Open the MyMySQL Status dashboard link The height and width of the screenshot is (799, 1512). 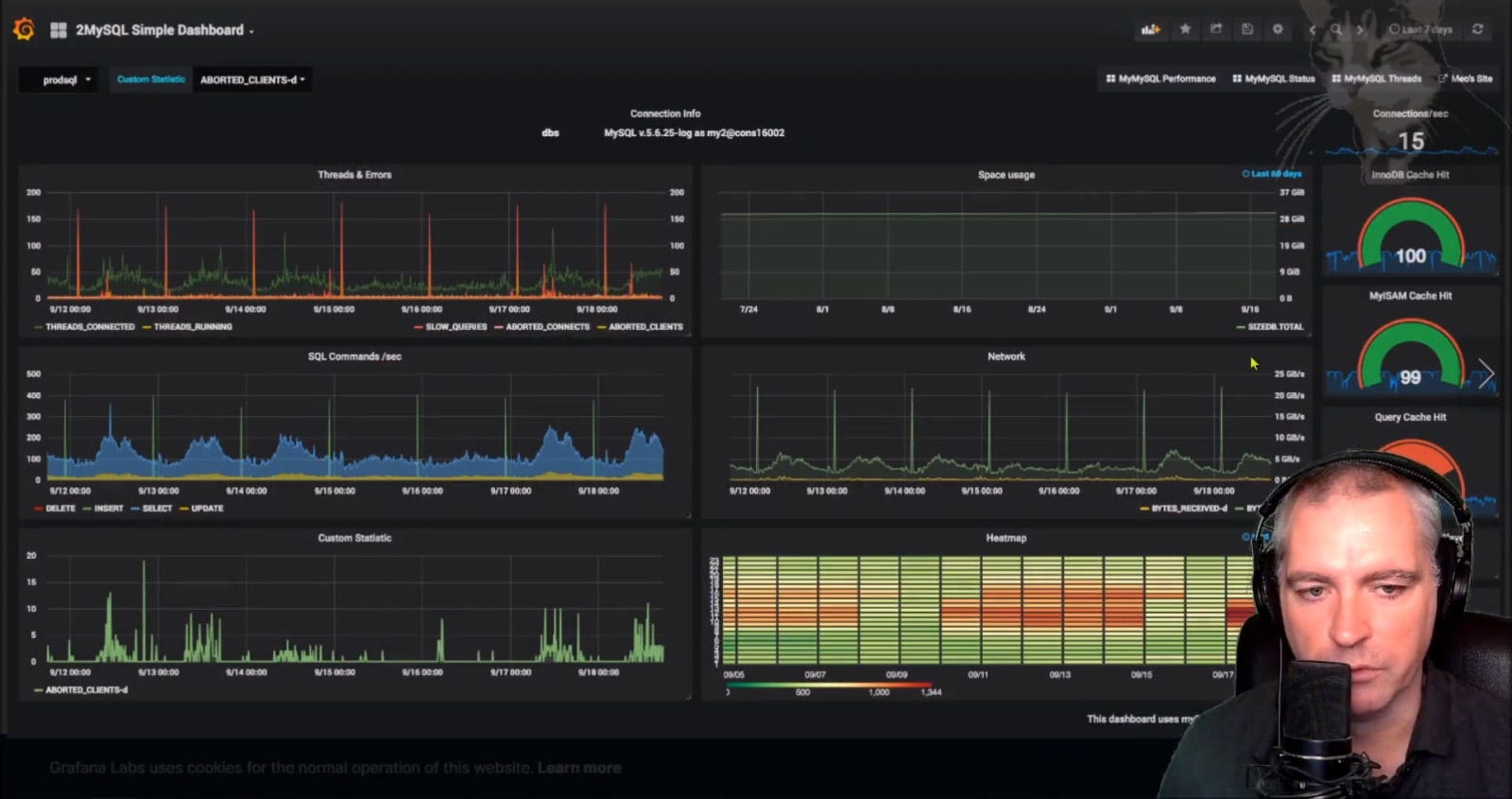1273,78
